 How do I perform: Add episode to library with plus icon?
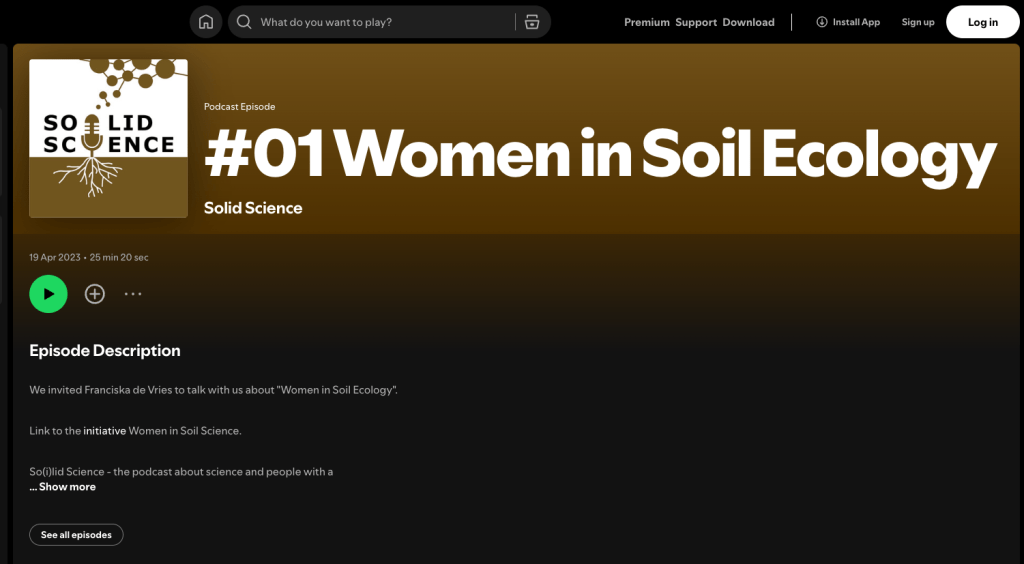(x=95, y=294)
